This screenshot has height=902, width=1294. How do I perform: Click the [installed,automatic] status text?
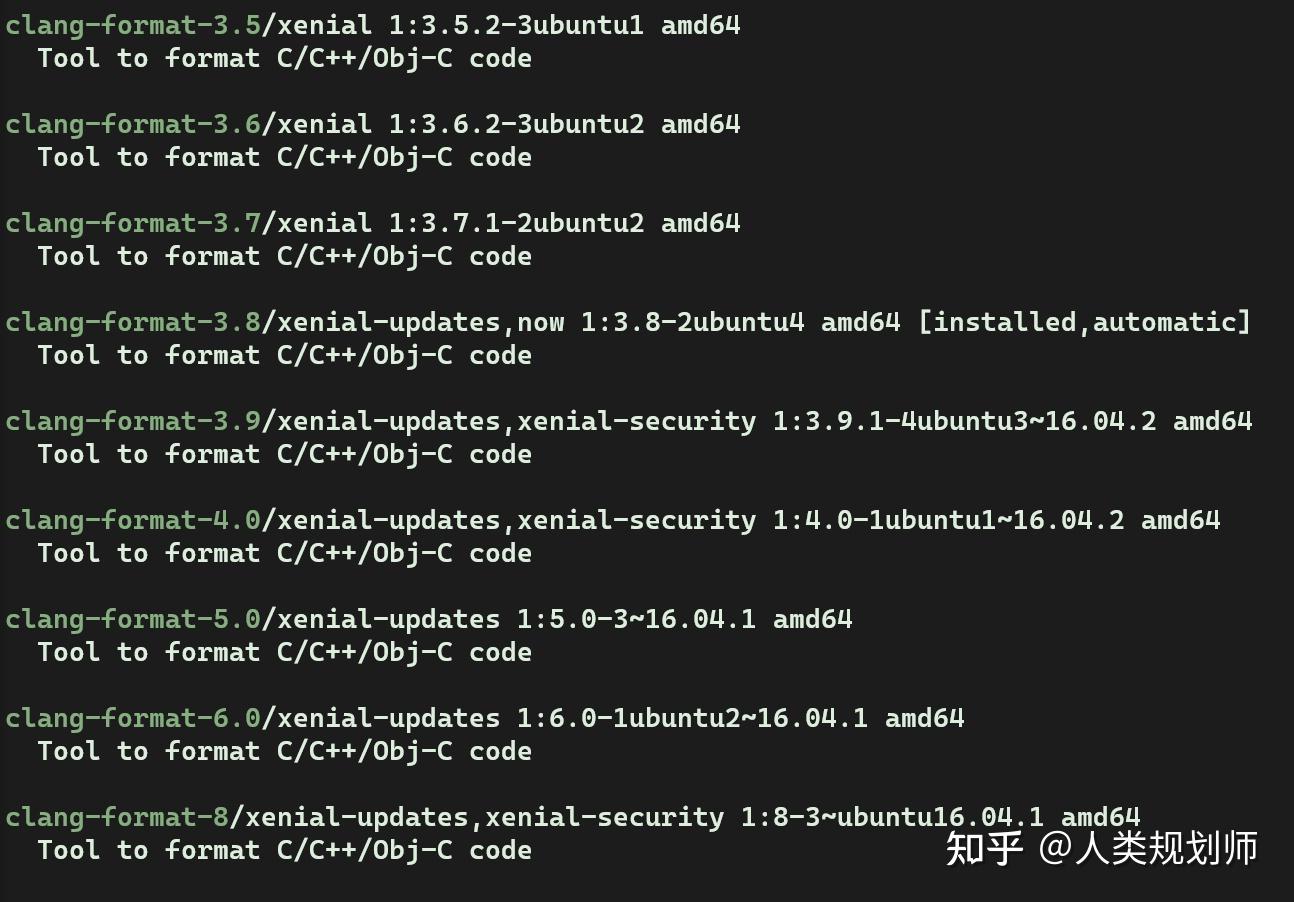point(1085,322)
